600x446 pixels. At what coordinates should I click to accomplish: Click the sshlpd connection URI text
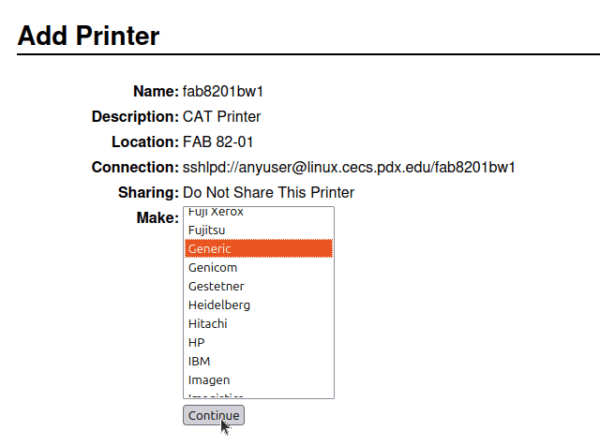click(x=348, y=167)
